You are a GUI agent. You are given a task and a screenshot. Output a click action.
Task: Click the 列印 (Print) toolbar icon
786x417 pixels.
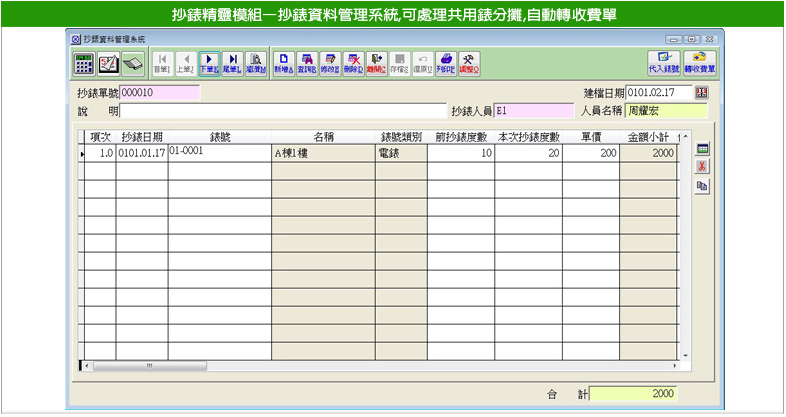click(x=446, y=63)
